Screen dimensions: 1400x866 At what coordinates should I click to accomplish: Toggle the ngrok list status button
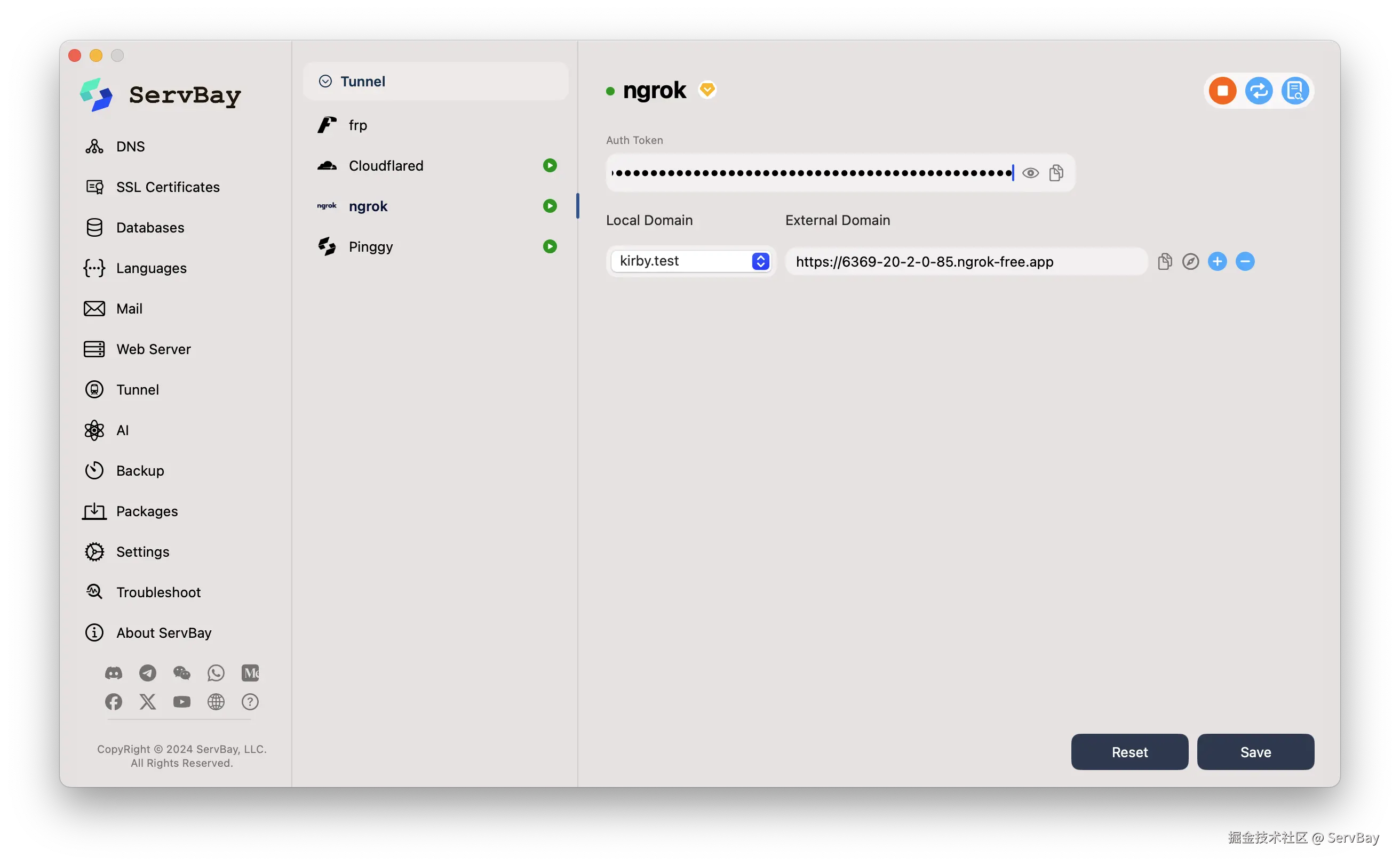pos(550,206)
